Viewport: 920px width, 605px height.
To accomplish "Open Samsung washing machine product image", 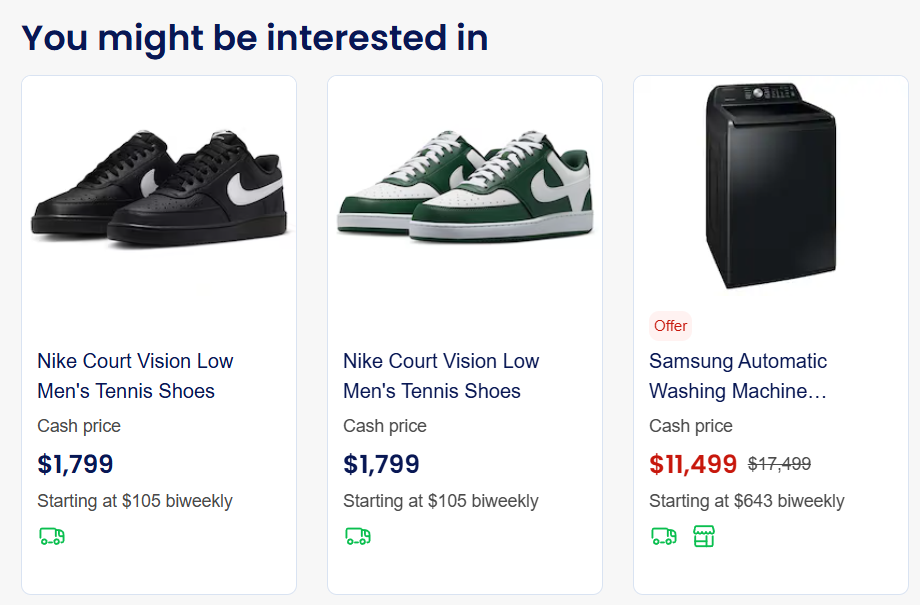I will [x=771, y=186].
